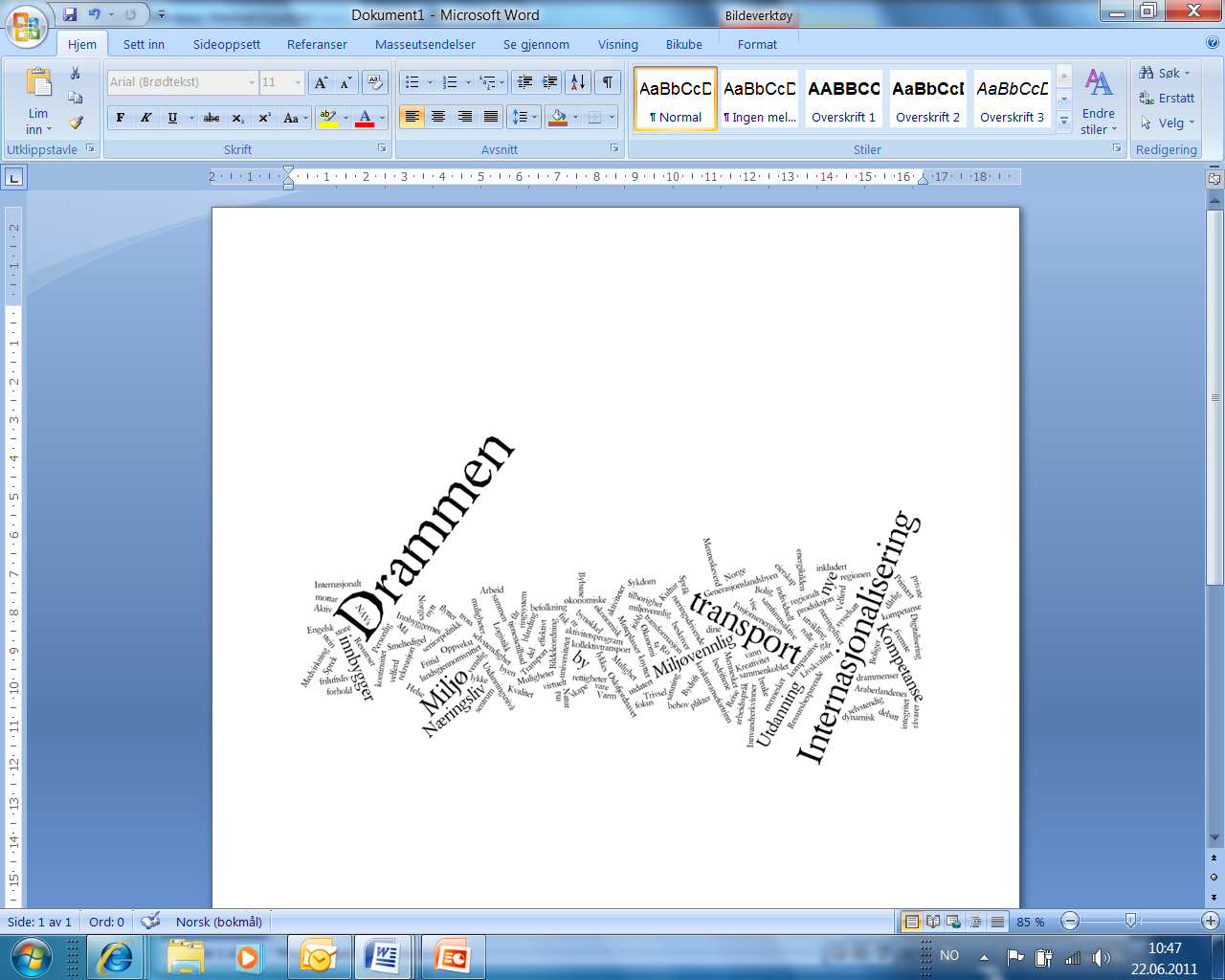Click the shading paint bucket icon
Viewport: 1225px width, 980px height.
click(559, 117)
